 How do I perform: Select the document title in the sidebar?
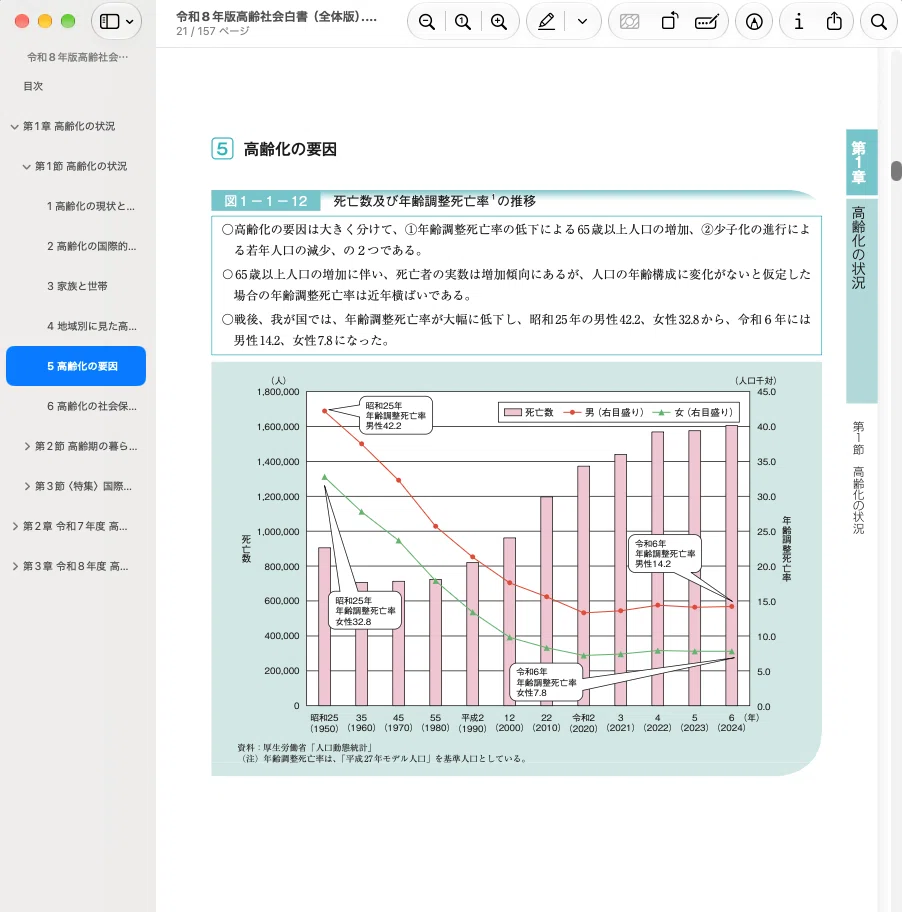coord(77,57)
